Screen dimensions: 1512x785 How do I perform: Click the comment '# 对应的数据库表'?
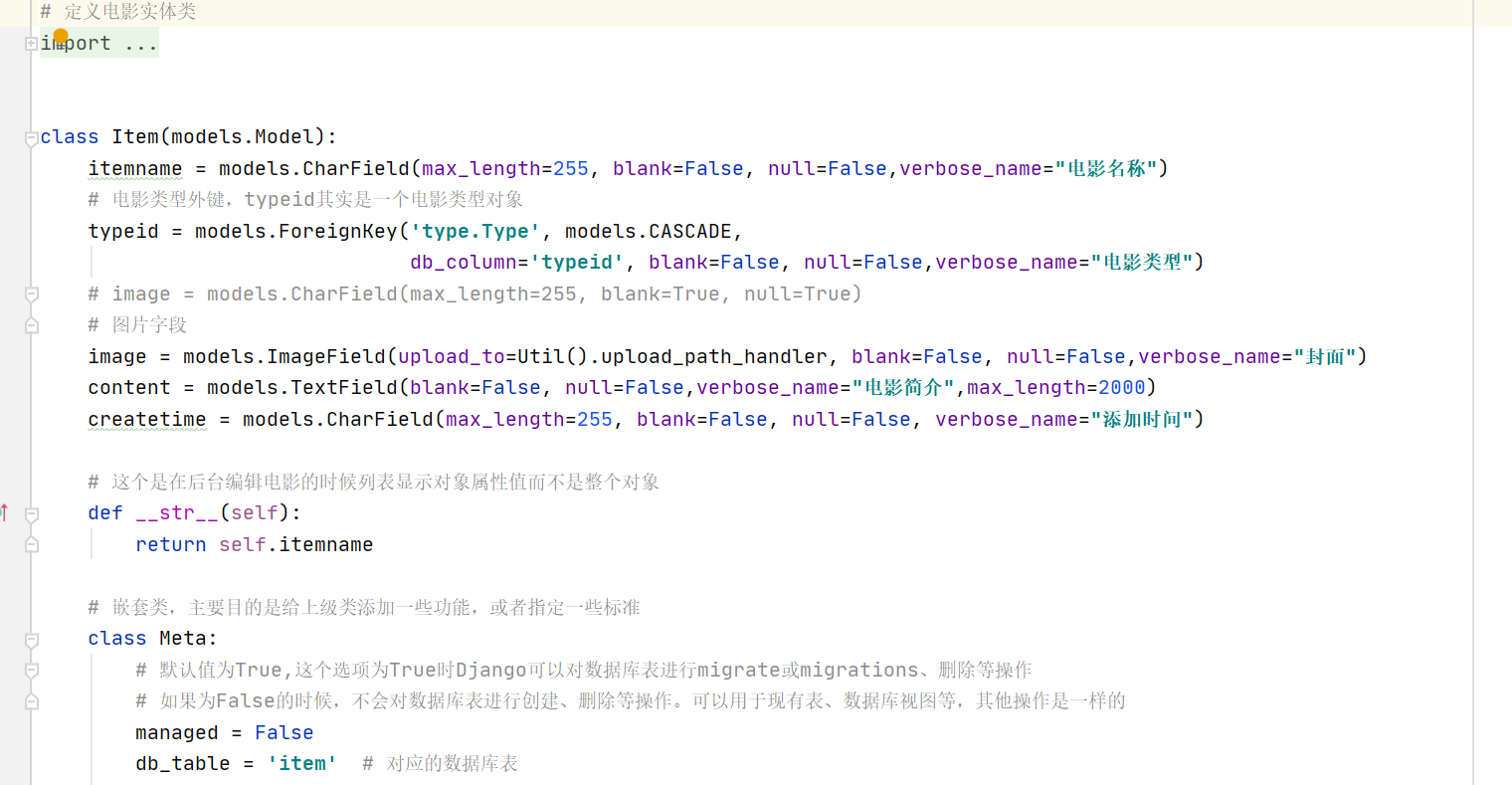click(440, 763)
